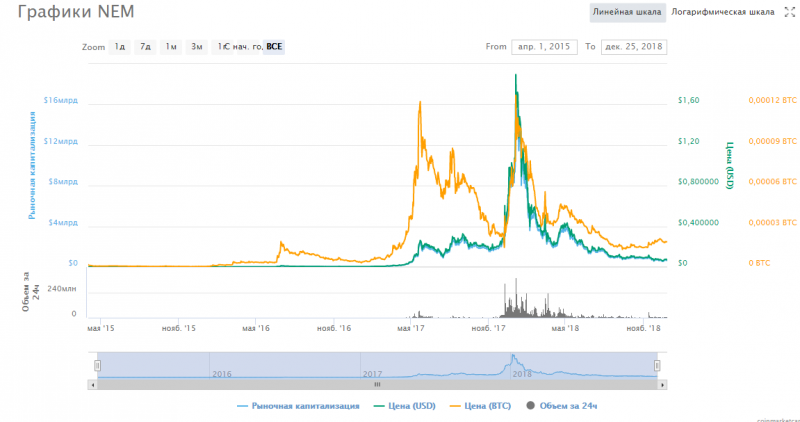Click the $4млрд axis label
The height and width of the screenshot is (422, 800).
pyautogui.click(x=63, y=223)
